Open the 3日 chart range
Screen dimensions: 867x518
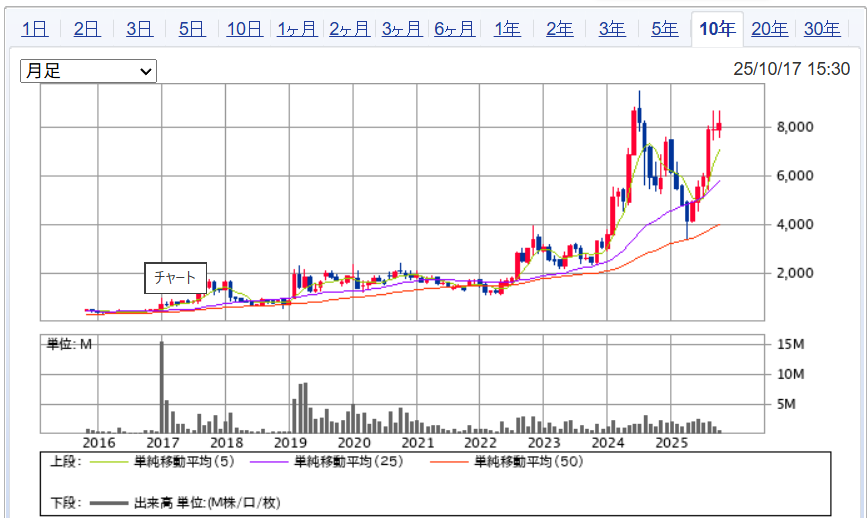coord(139,29)
